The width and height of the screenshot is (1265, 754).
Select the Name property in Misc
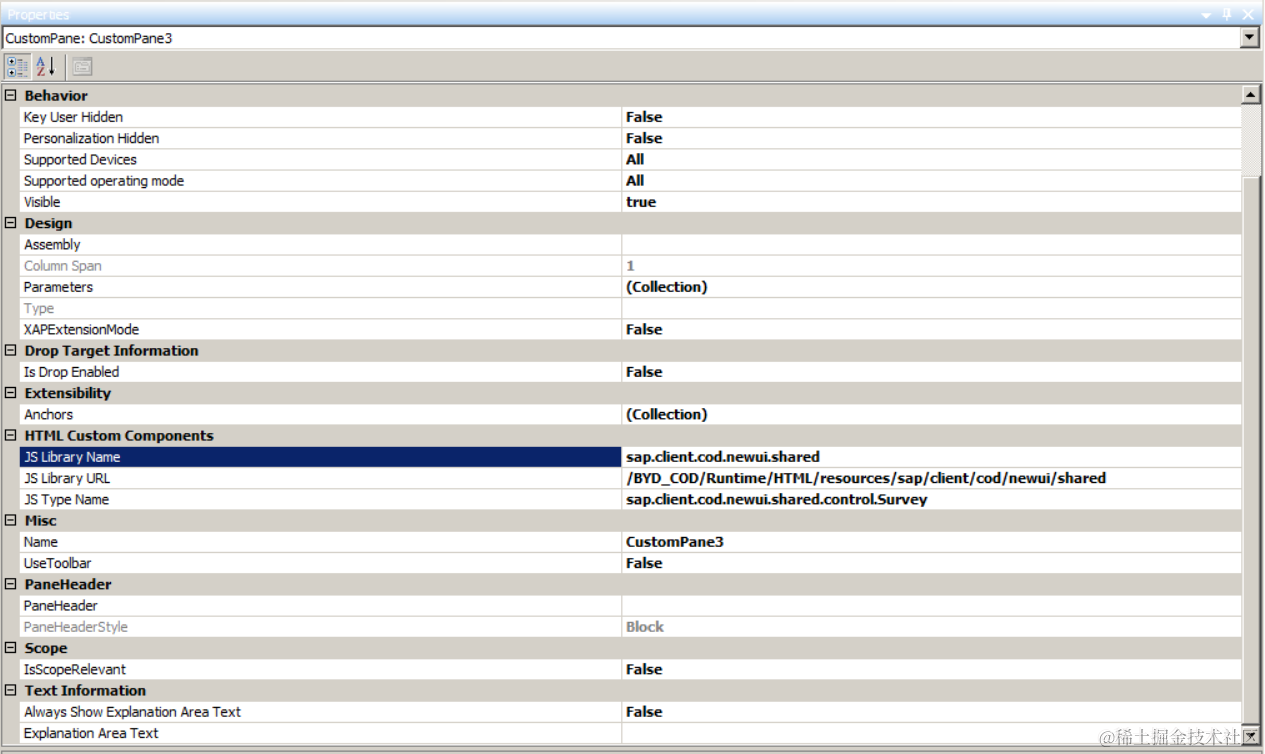pos(321,542)
